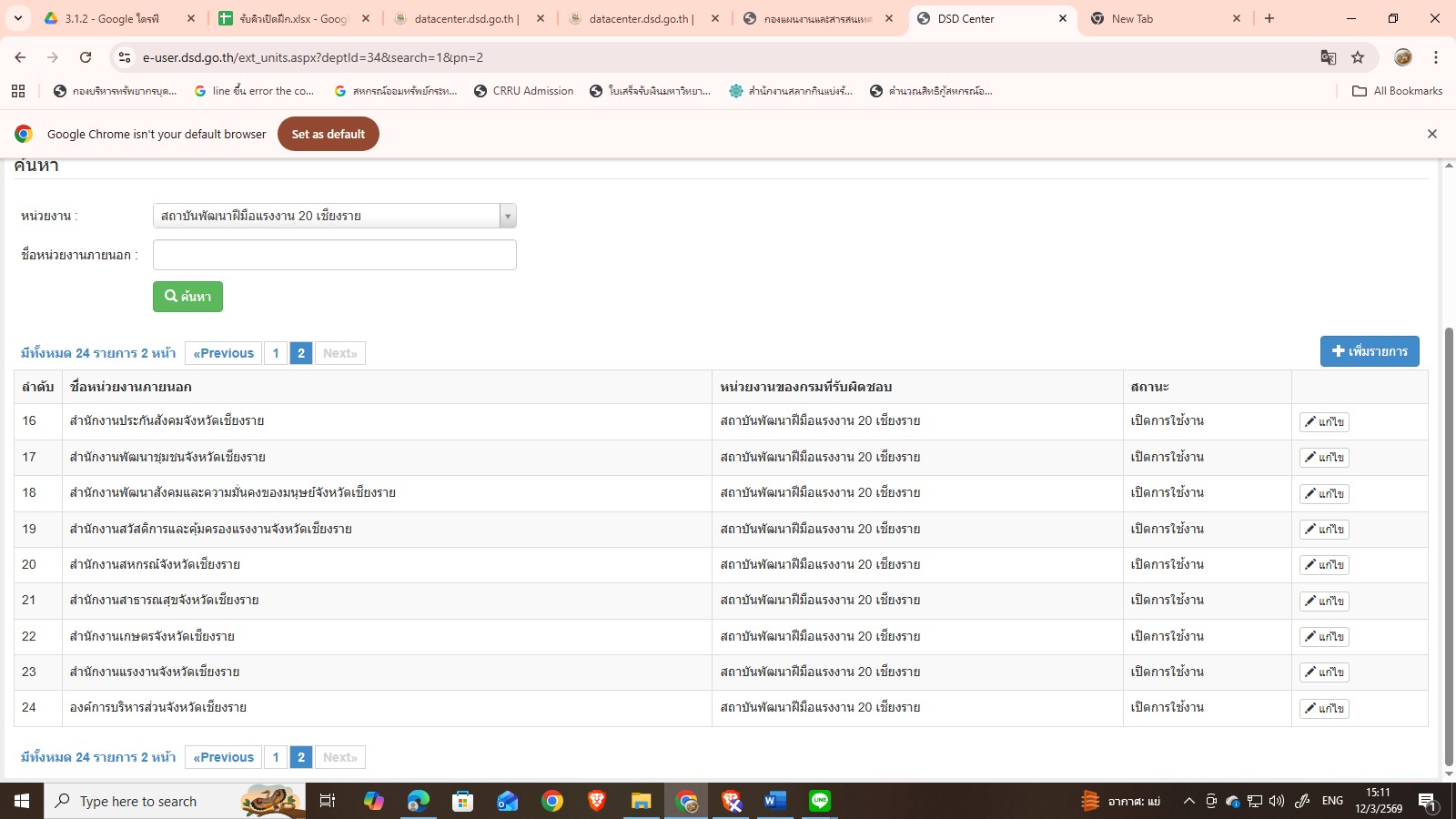
Task: Open the หน่วยงาน department dropdown
Action: click(x=334, y=216)
